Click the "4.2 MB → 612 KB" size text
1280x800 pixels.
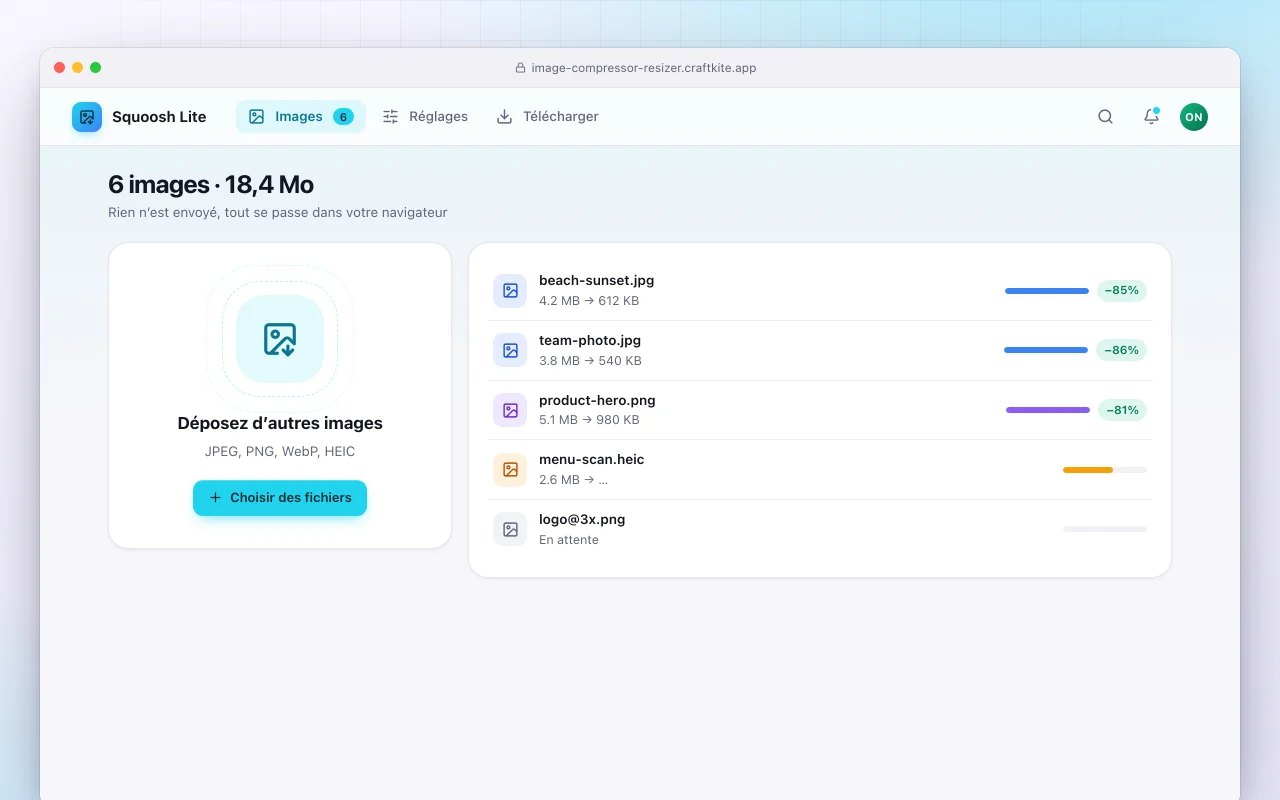tap(589, 301)
